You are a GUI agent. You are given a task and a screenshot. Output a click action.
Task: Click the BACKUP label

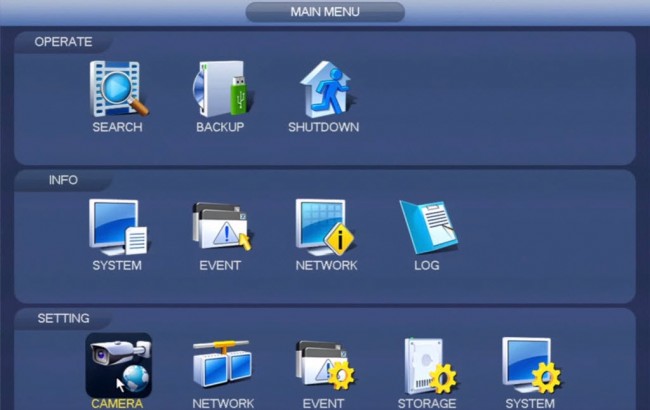click(220, 127)
